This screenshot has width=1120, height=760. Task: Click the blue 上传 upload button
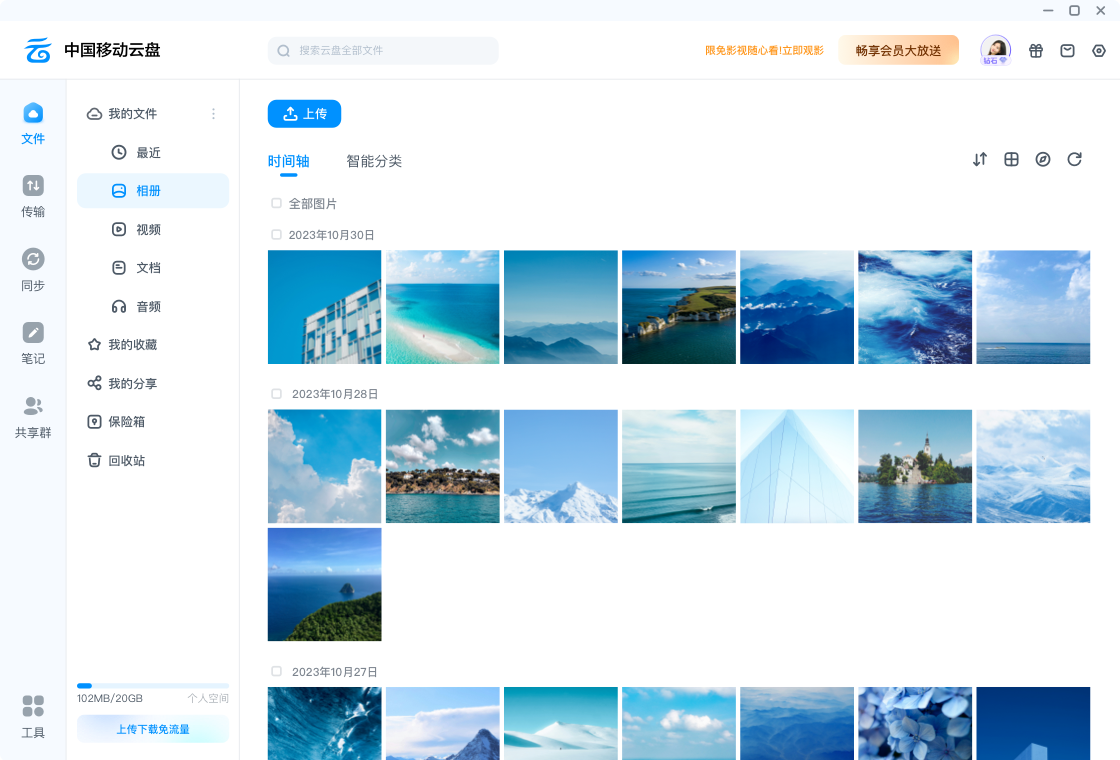tap(304, 114)
